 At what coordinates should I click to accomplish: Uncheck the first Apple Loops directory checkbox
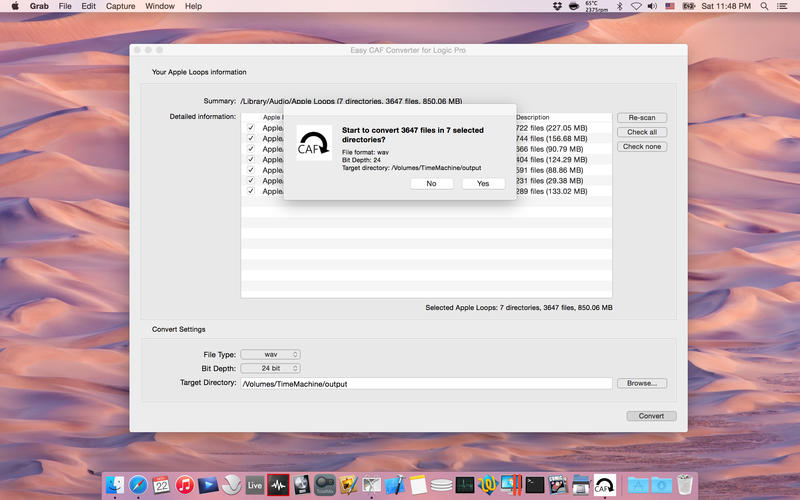point(251,128)
